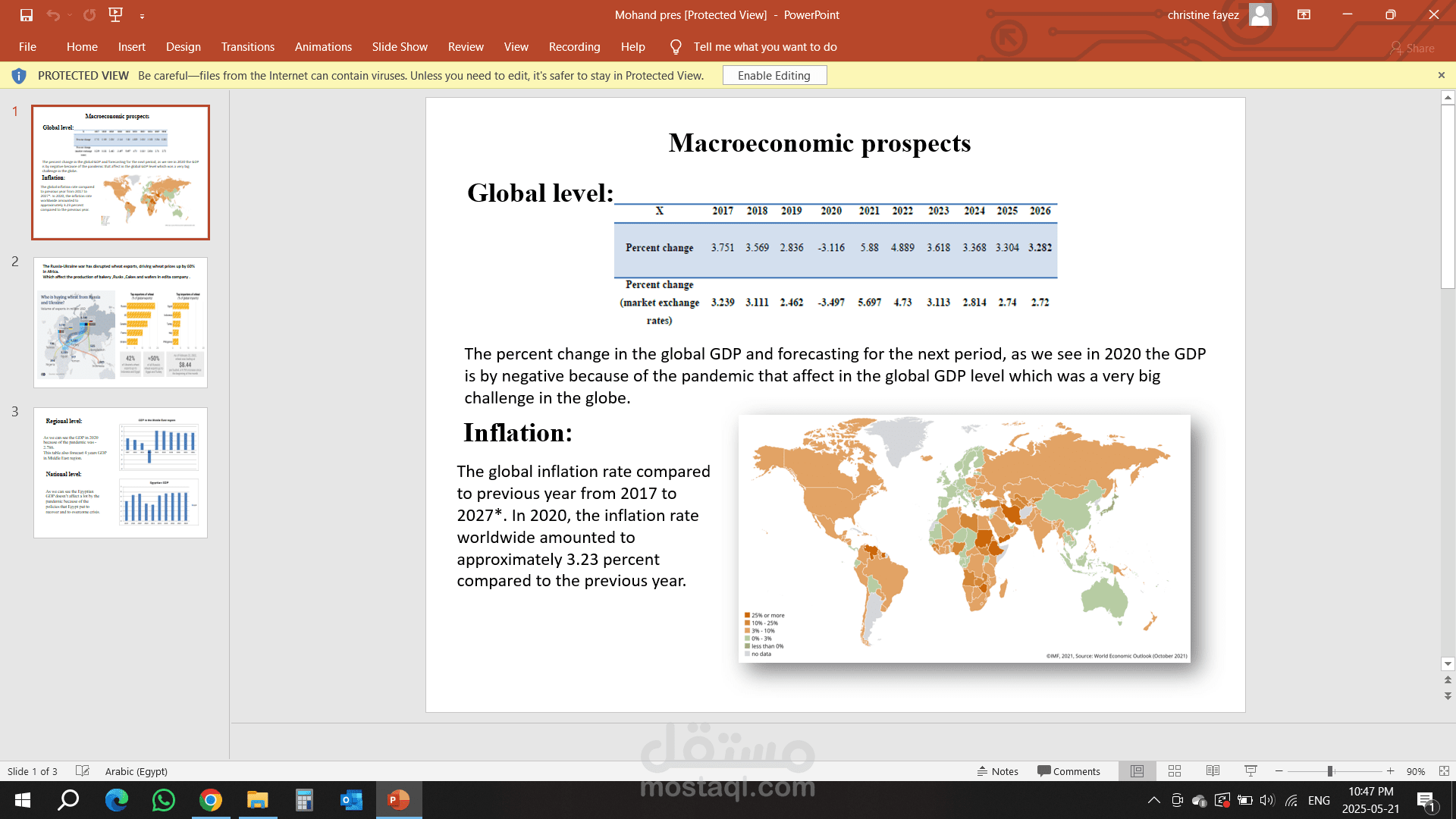Viewport: 1456px width, 819px height.
Task: Click Tell me what you want to do
Action: coord(765,47)
